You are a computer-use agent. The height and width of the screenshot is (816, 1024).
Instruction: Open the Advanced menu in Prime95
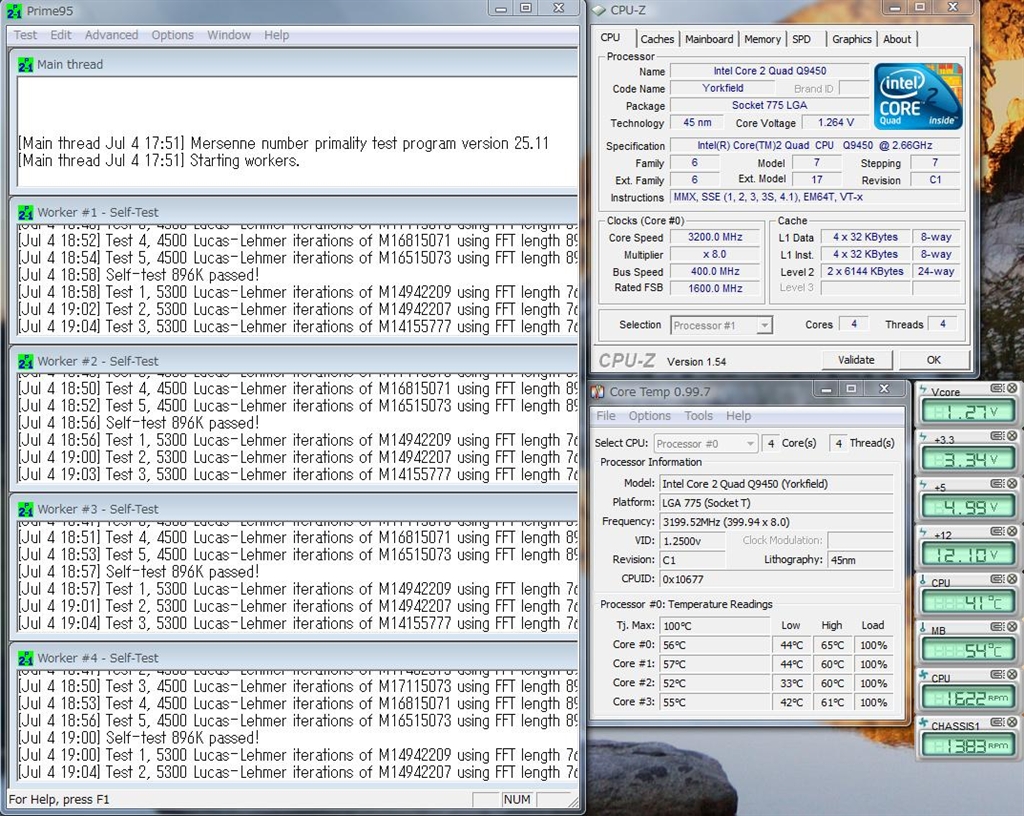point(112,35)
